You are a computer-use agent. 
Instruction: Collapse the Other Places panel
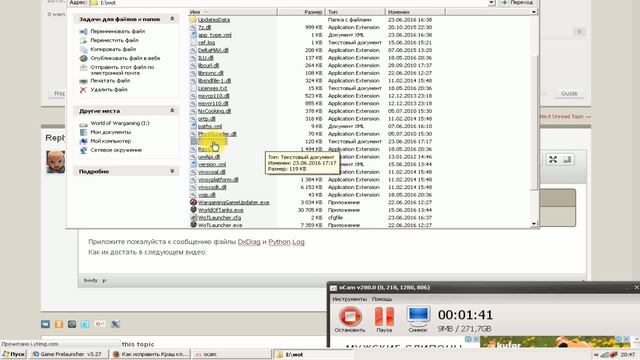[x=172, y=111]
